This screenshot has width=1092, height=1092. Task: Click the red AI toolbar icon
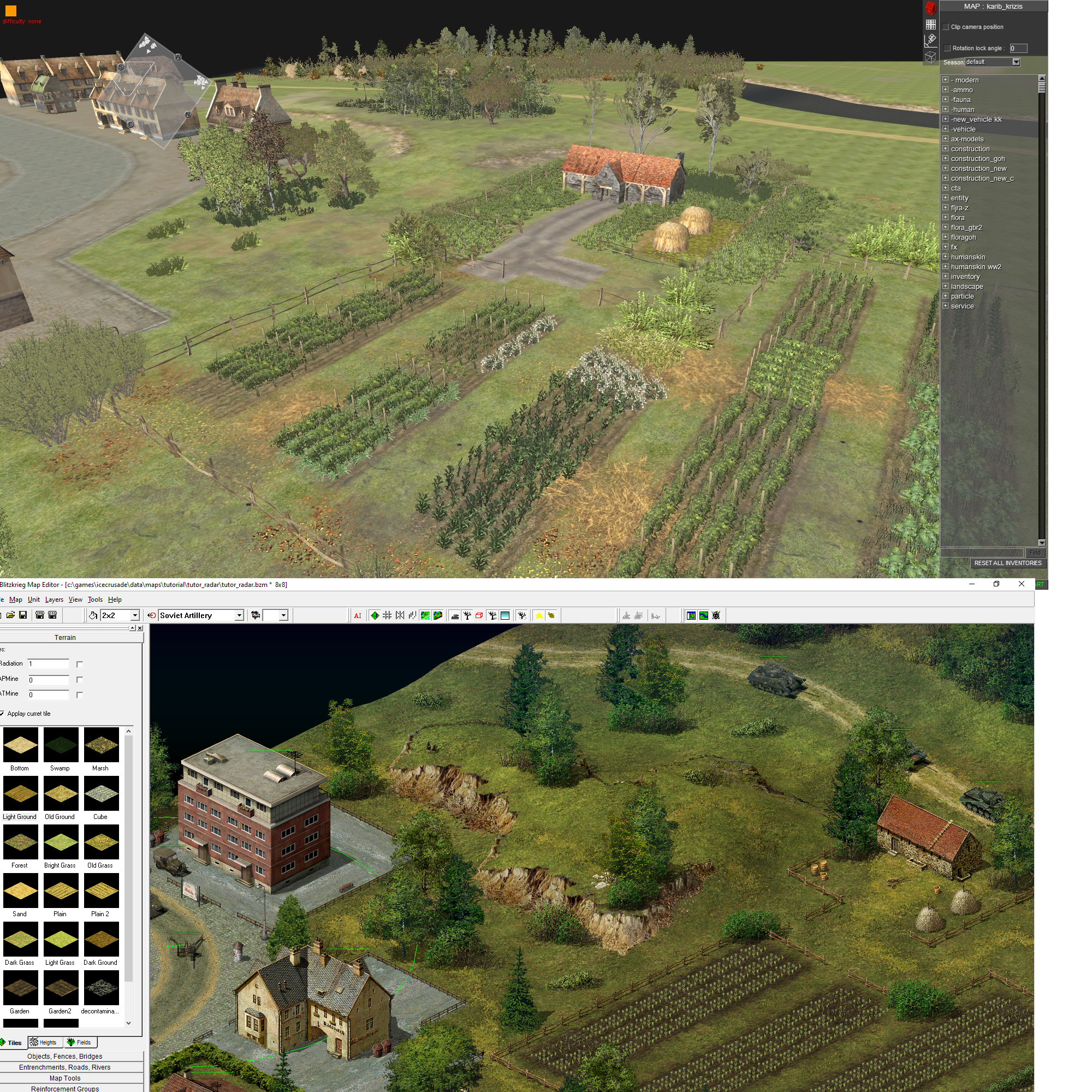click(x=358, y=615)
